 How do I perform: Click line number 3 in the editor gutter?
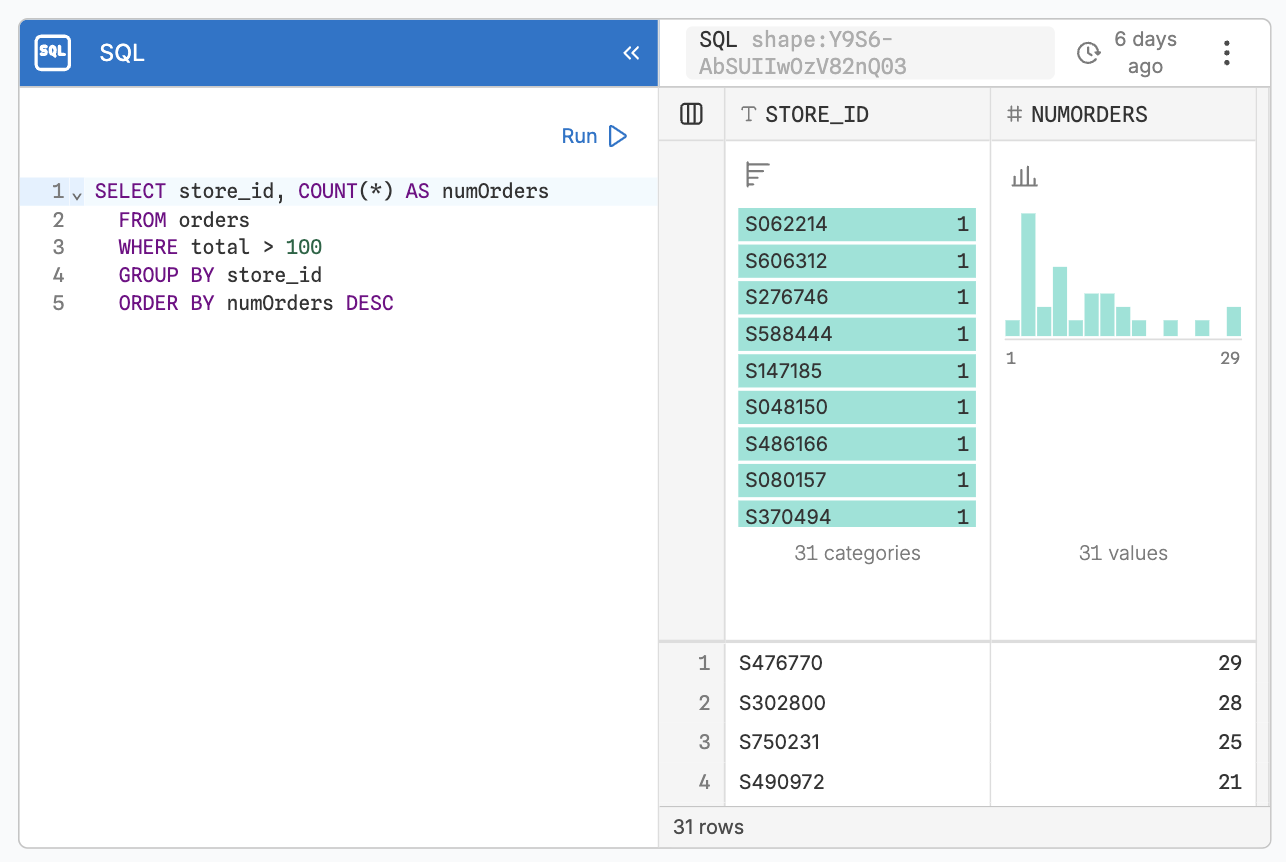click(x=58, y=247)
